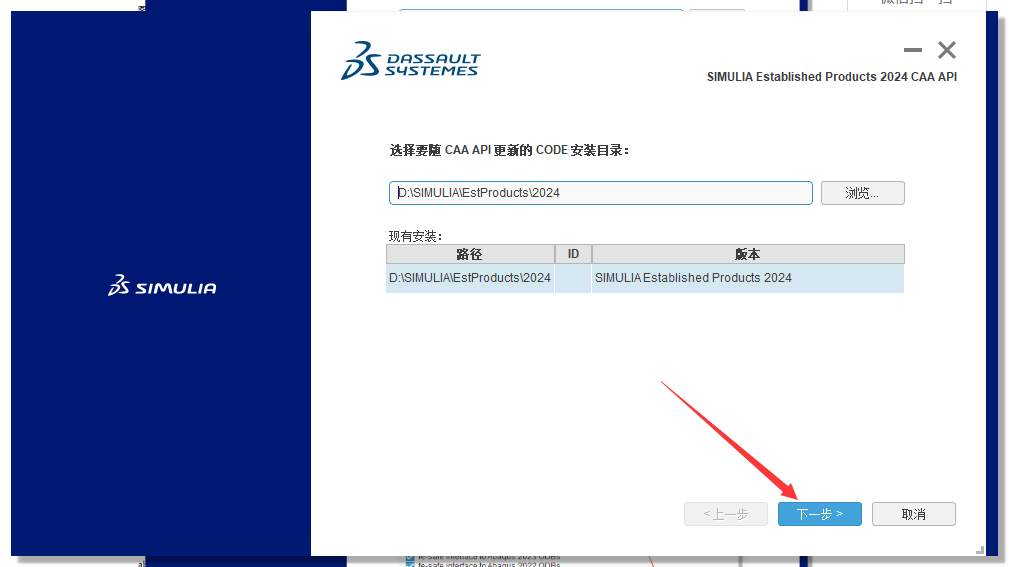Select the SIMULIA Established Products 2024 version cell
Image resolution: width=1009 pixels, height=567 pixels.
point(748,278)
